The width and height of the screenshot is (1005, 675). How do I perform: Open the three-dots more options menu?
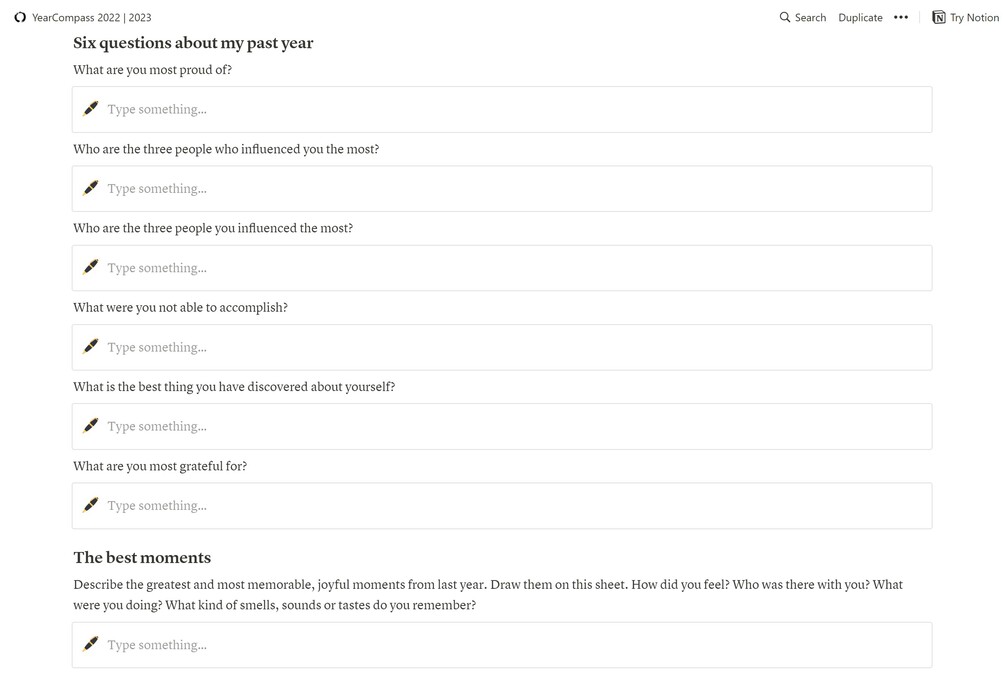(901, 17)
